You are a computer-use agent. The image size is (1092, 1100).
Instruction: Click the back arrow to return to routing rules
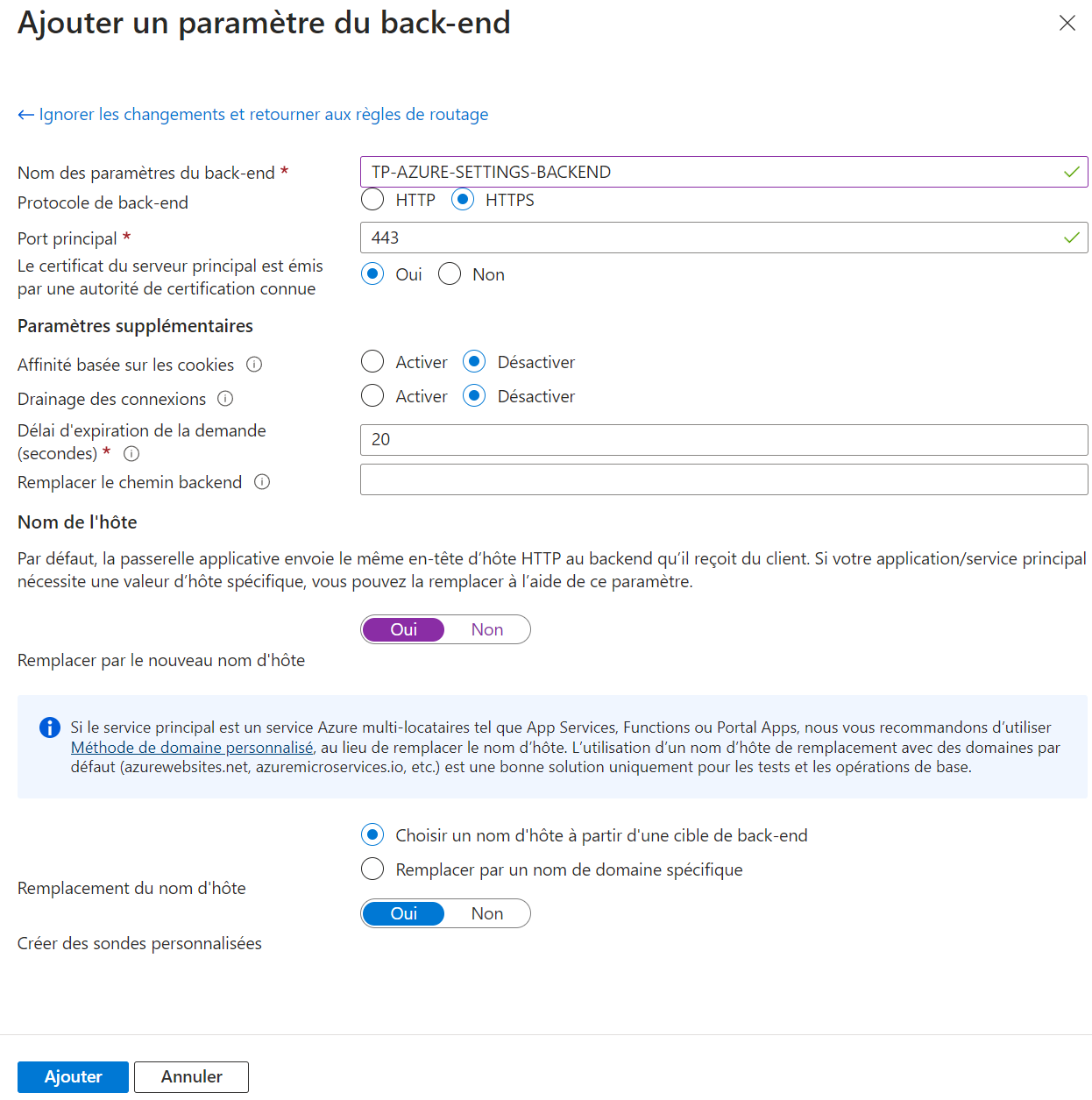pyautogui.click(x=25, y=114)
